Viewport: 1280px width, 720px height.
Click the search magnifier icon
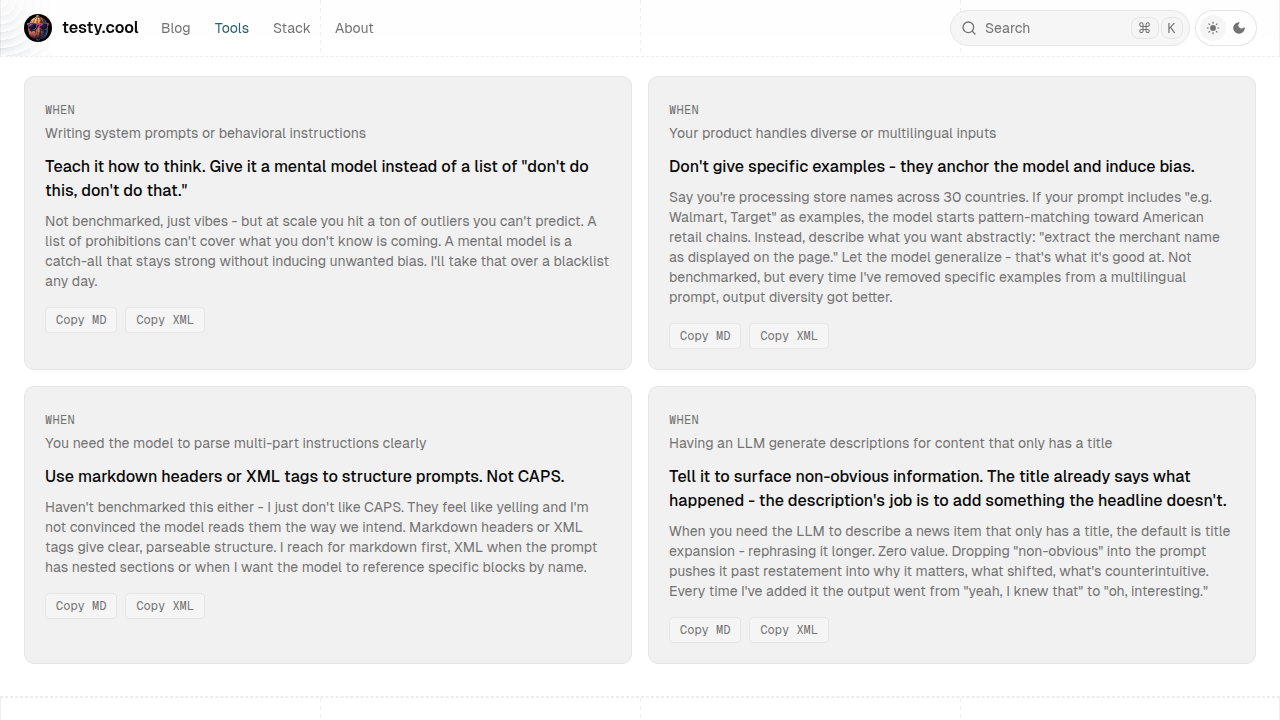tap(969, 28)
